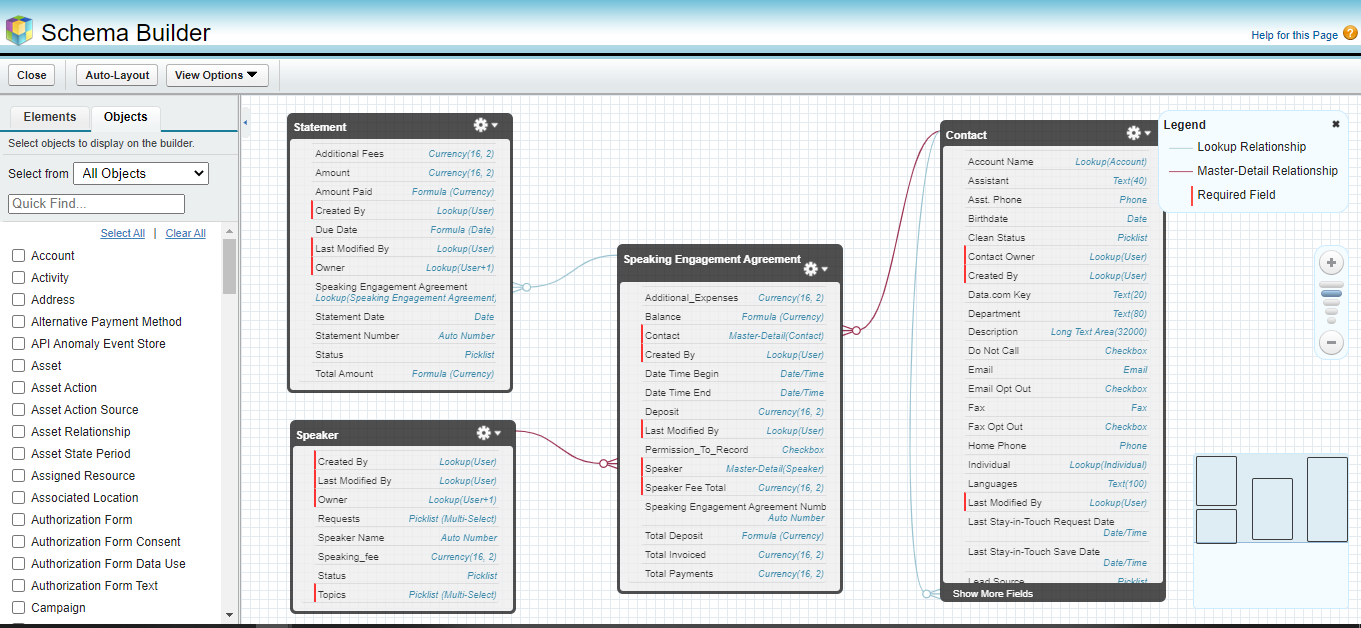Screen dimensions: 1361x628
Task: Select the Due Date field
Action: pos(404,230)
